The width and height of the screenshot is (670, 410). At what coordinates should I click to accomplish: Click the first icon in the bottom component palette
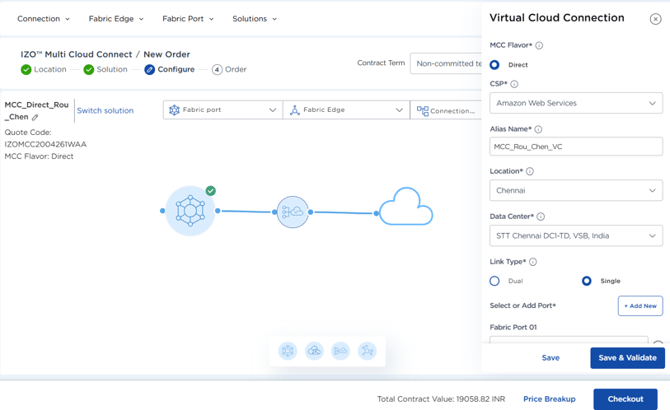point(288,351)
